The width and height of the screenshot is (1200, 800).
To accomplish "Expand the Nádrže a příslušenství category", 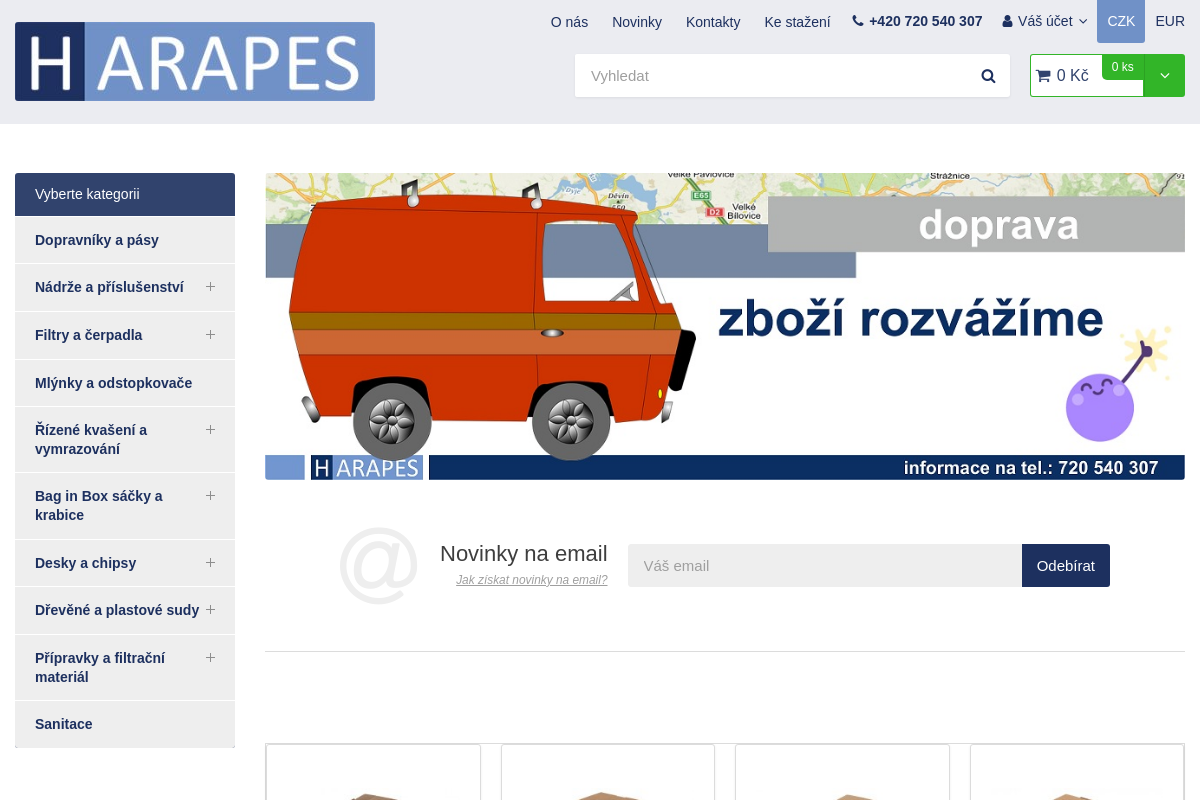I will coord(210,286).
